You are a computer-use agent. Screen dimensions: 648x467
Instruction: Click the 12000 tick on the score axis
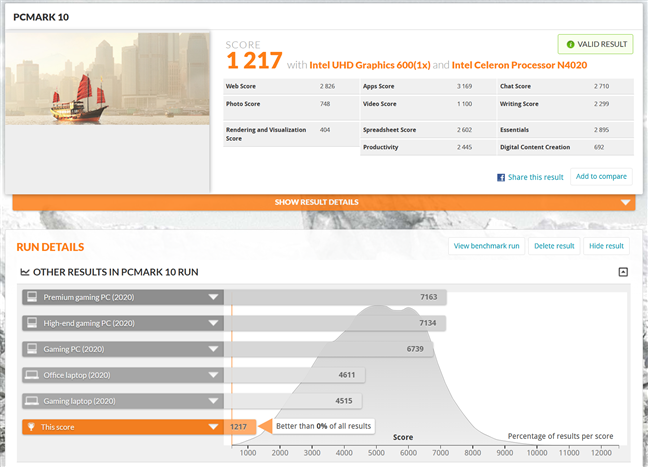click(x=601, y=453)
